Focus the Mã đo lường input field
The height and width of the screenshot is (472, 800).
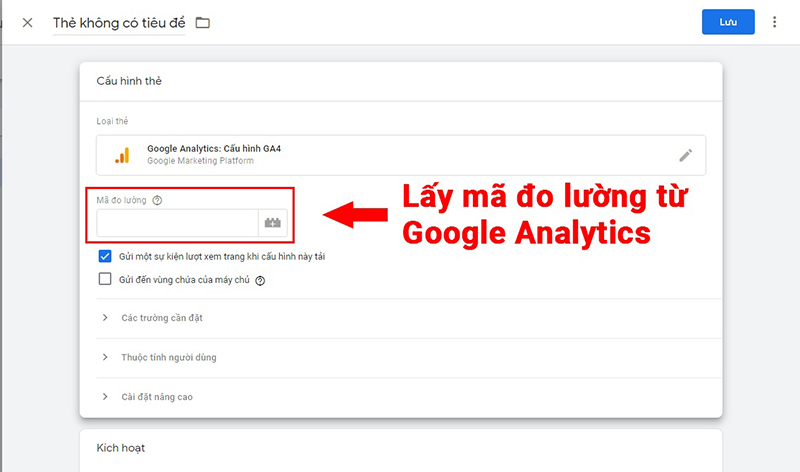(177, 223)
